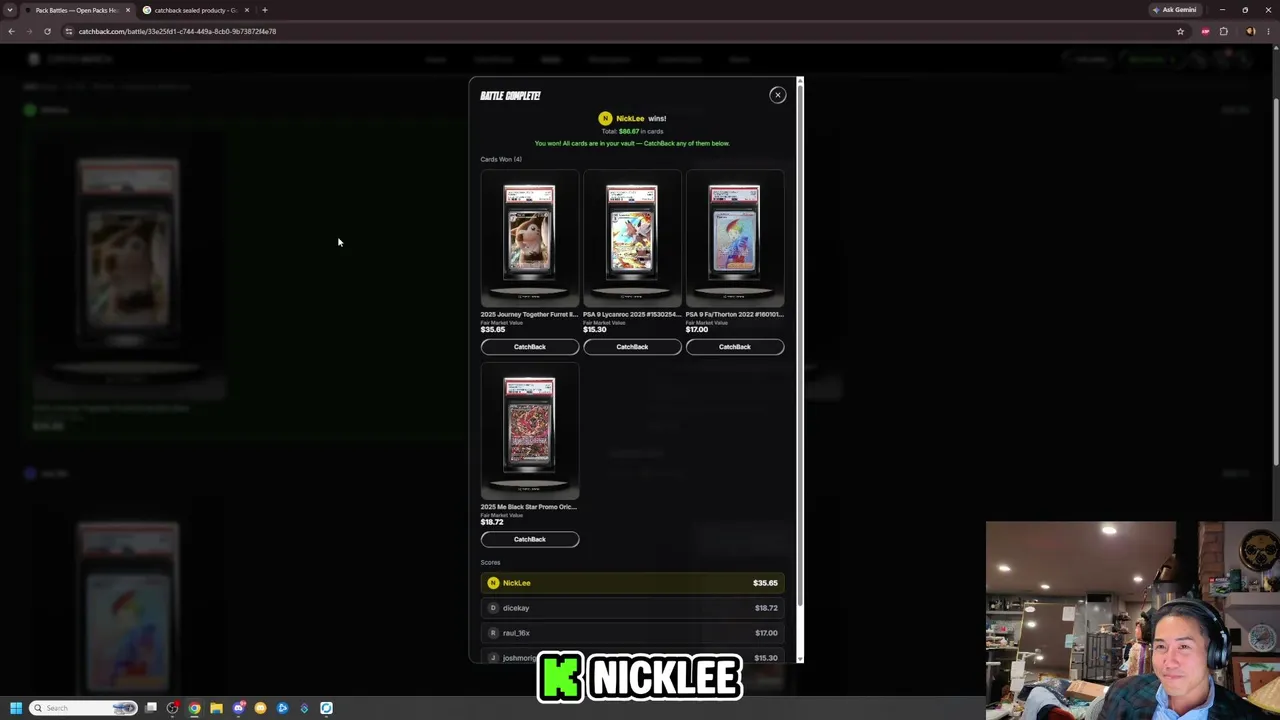Open the Black Star Promo card thumbnail
1280x720 pixels.
pos(529,430)
